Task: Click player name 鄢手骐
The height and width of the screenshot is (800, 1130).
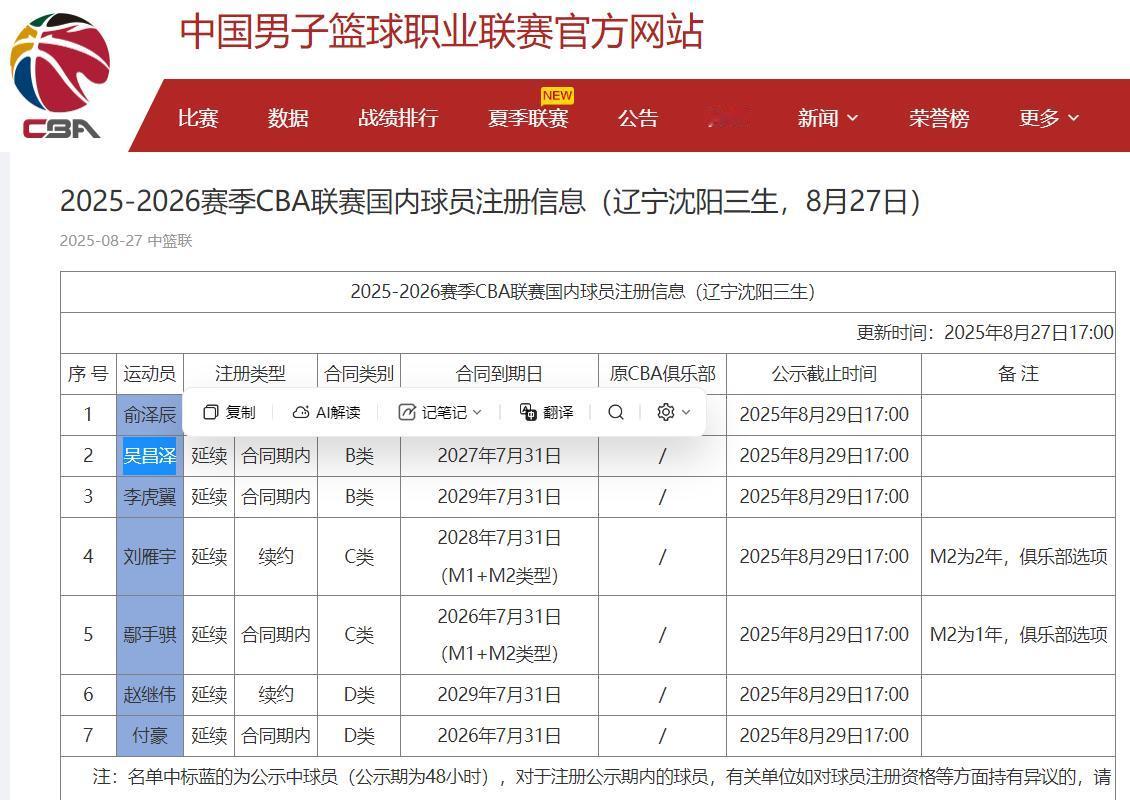Action: point(150,634)
